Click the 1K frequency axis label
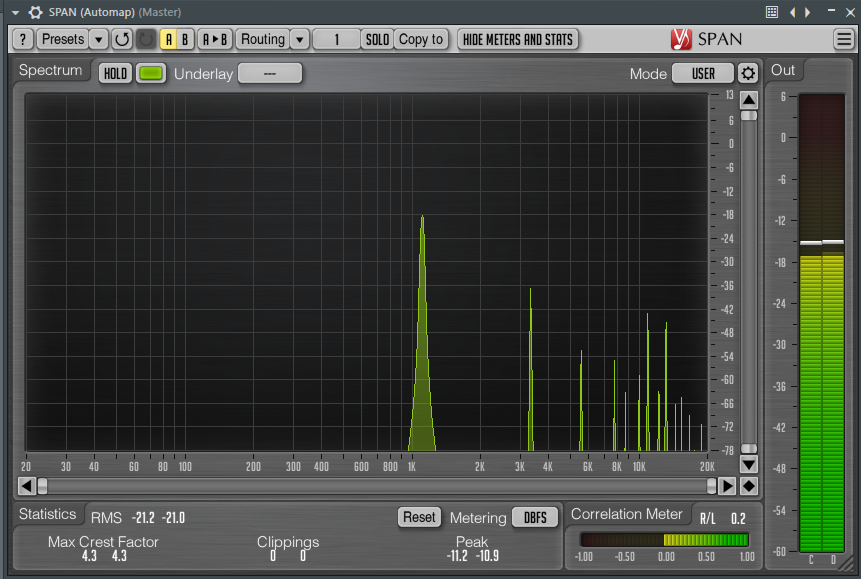 [412, 467]
